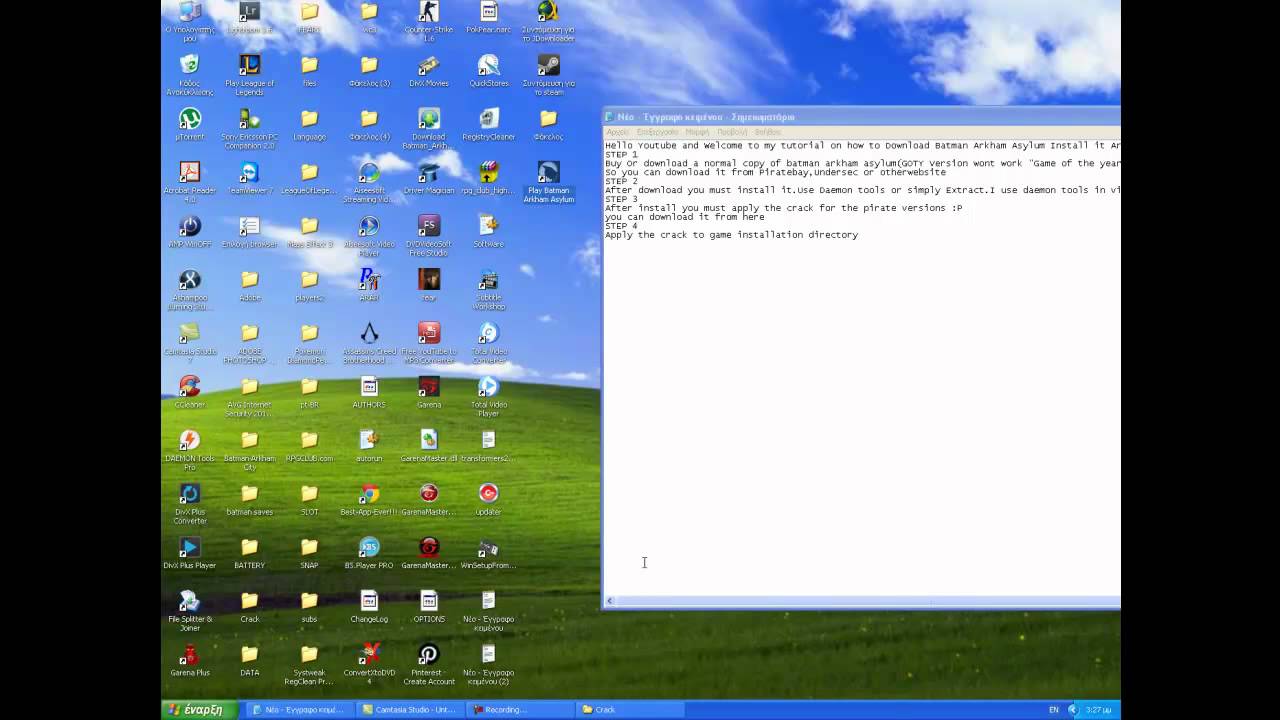Viewport: 1280px width, 720px height.
Task: Click the taskbar clock showing 3:27
Action: point(1098,710)
